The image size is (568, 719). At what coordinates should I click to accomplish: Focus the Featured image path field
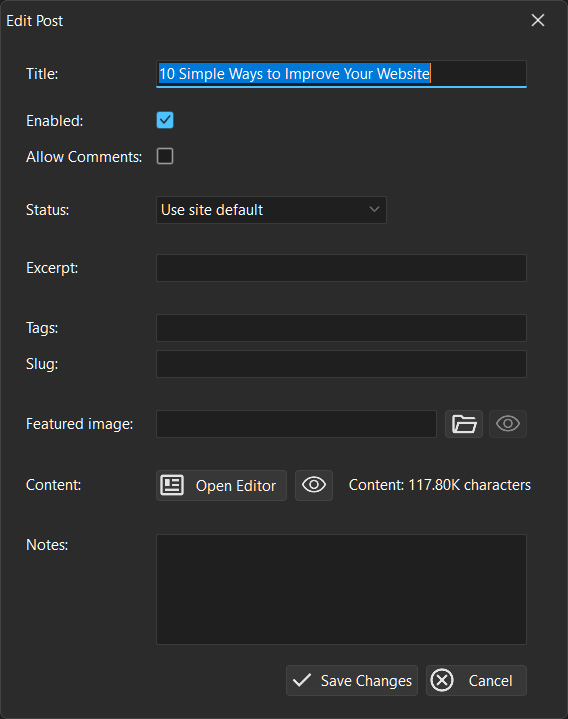[297, 424]
